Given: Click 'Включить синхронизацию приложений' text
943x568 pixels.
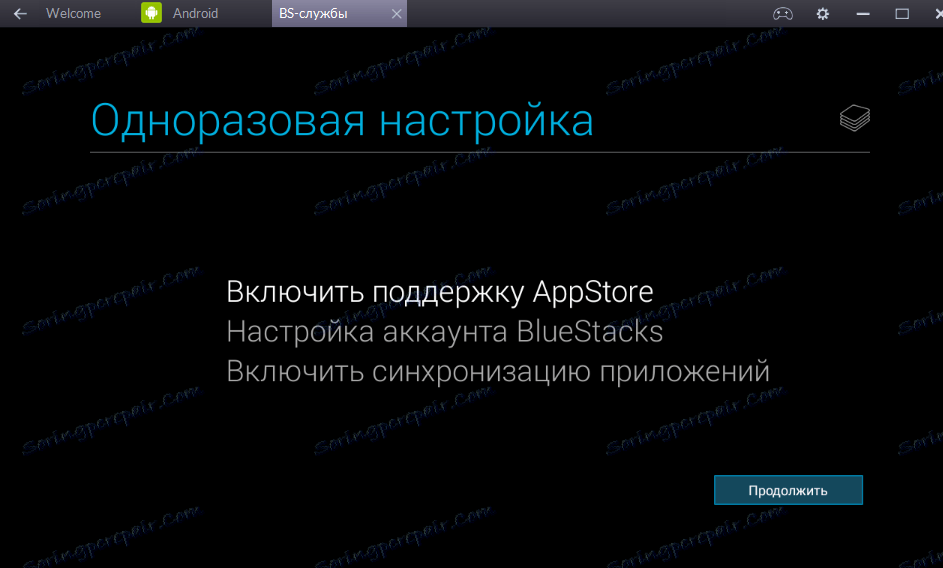Looking at the screenshot, I should [x=498, y=371].
